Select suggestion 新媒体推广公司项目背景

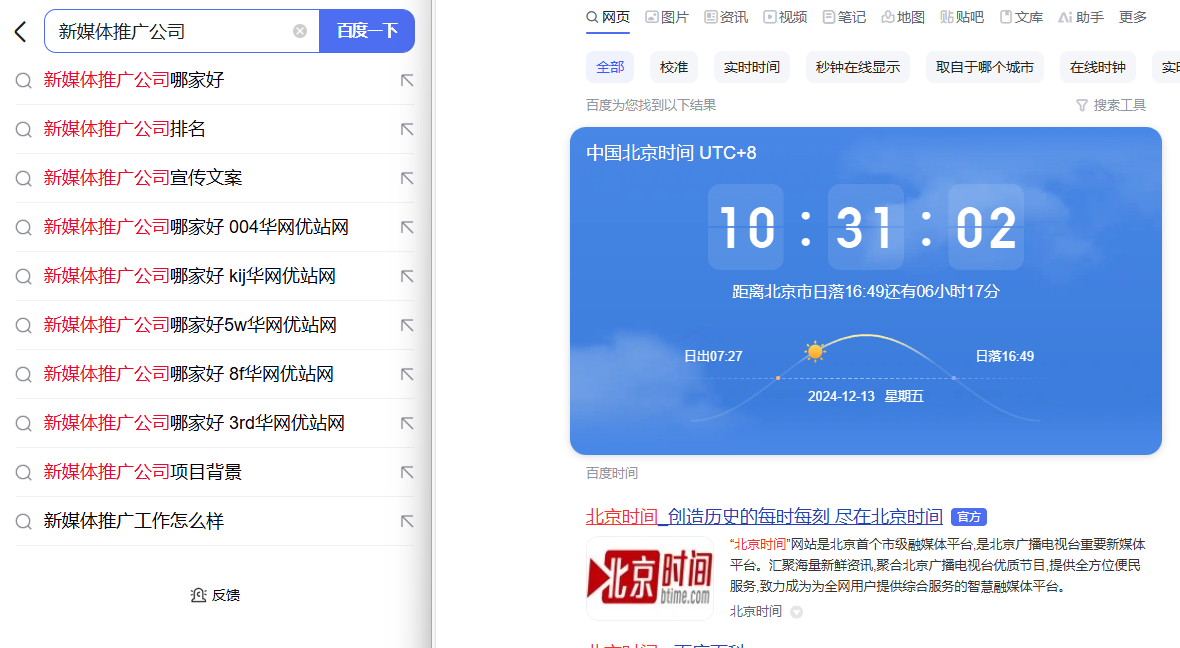[214, 471]
